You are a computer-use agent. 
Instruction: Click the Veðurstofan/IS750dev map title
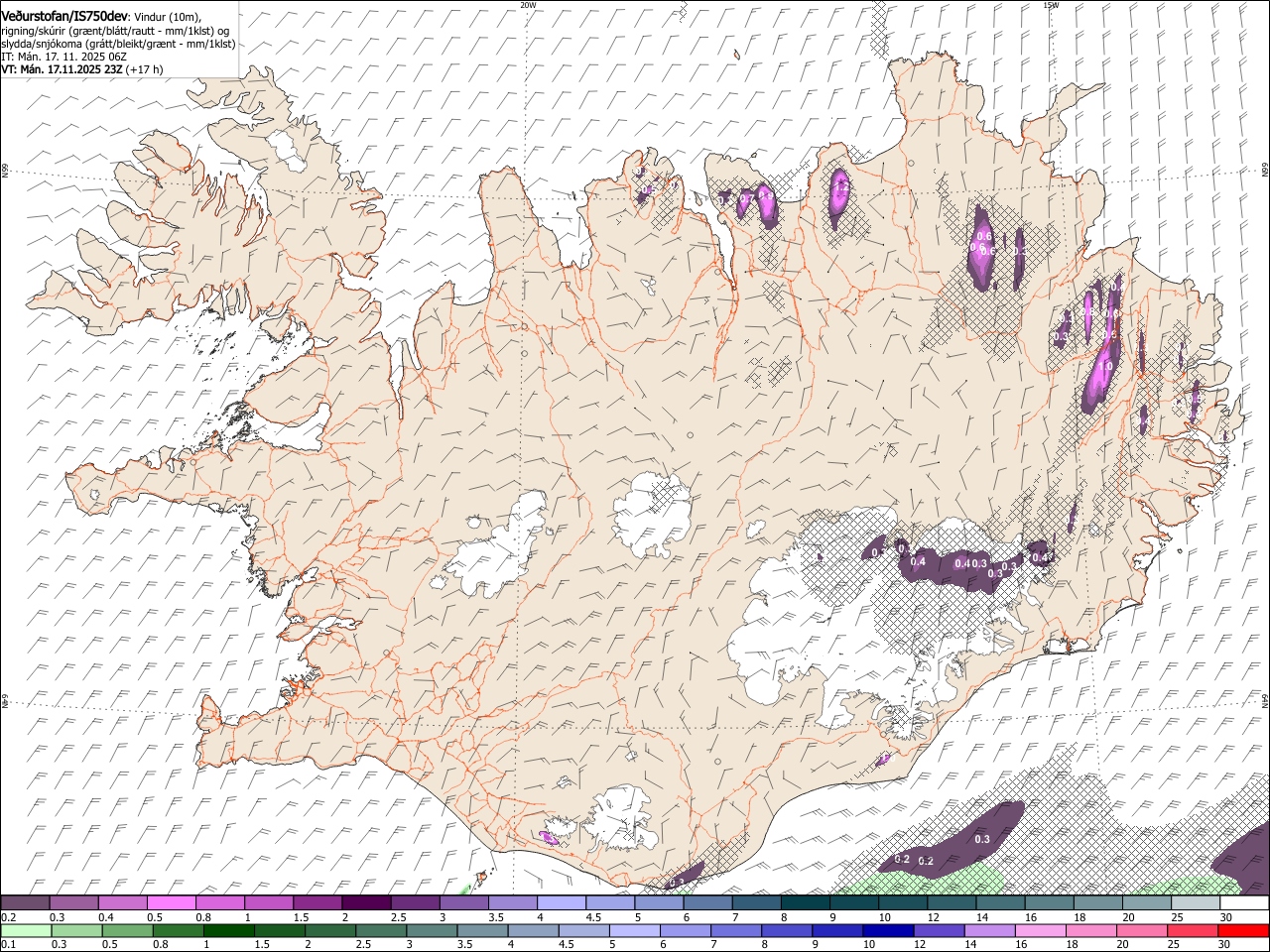coord(64,17)
